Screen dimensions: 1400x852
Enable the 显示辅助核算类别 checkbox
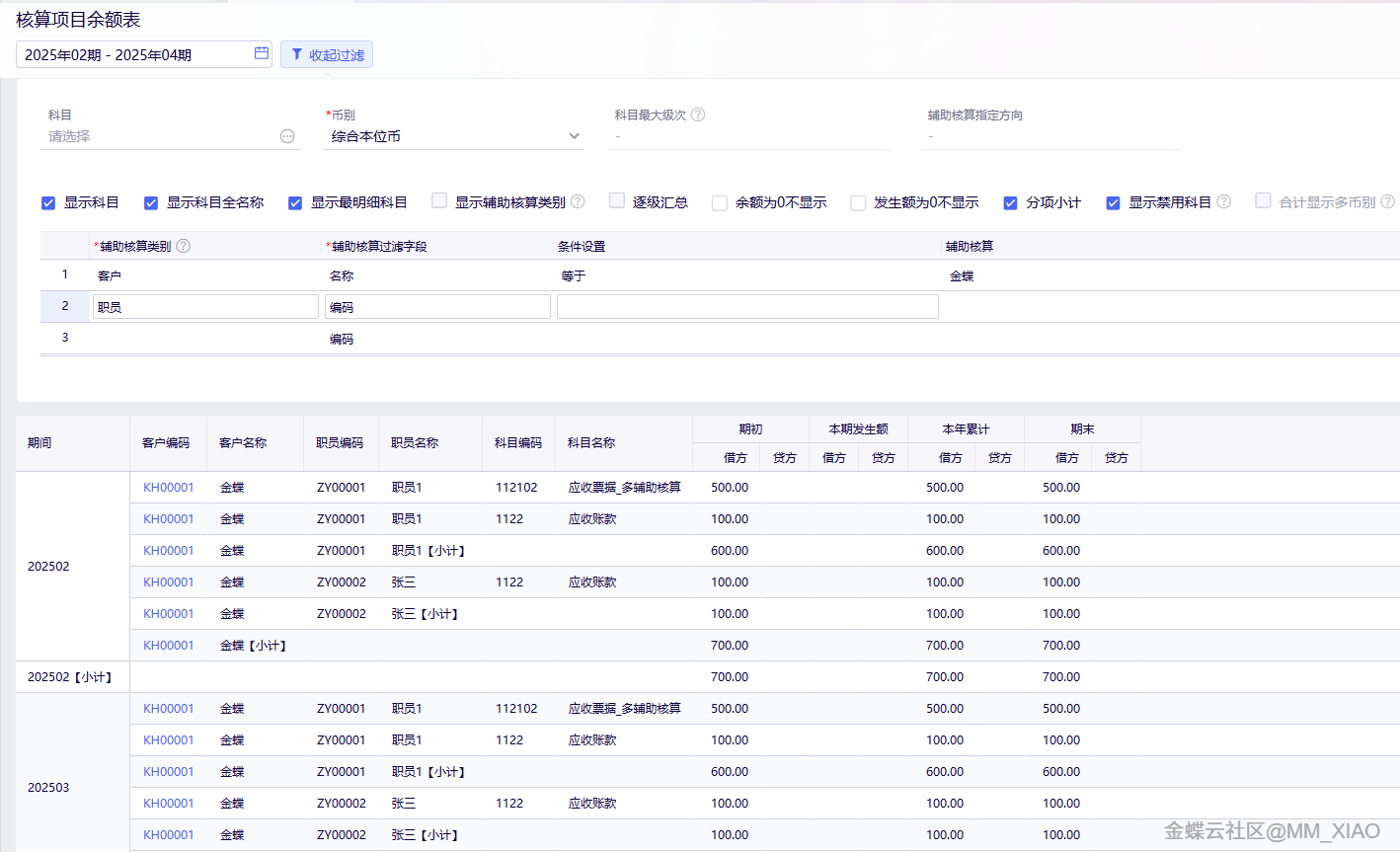click(439, 200)
